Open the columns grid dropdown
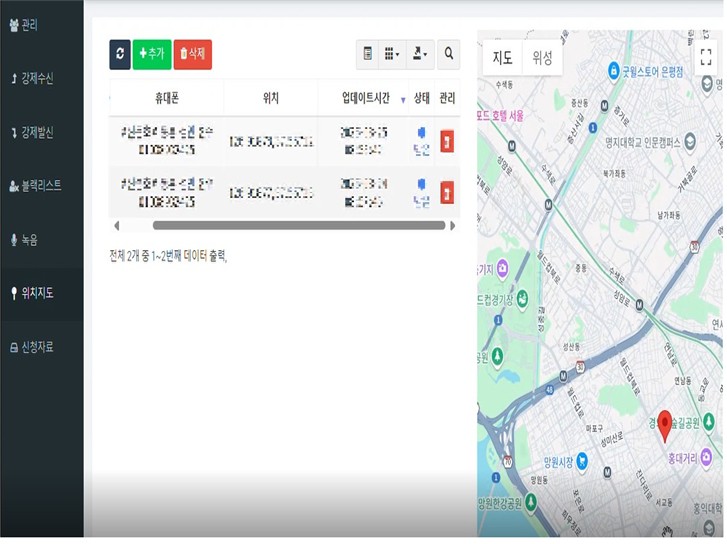Viewport: 727px width, 544px height. coord(392,54)
